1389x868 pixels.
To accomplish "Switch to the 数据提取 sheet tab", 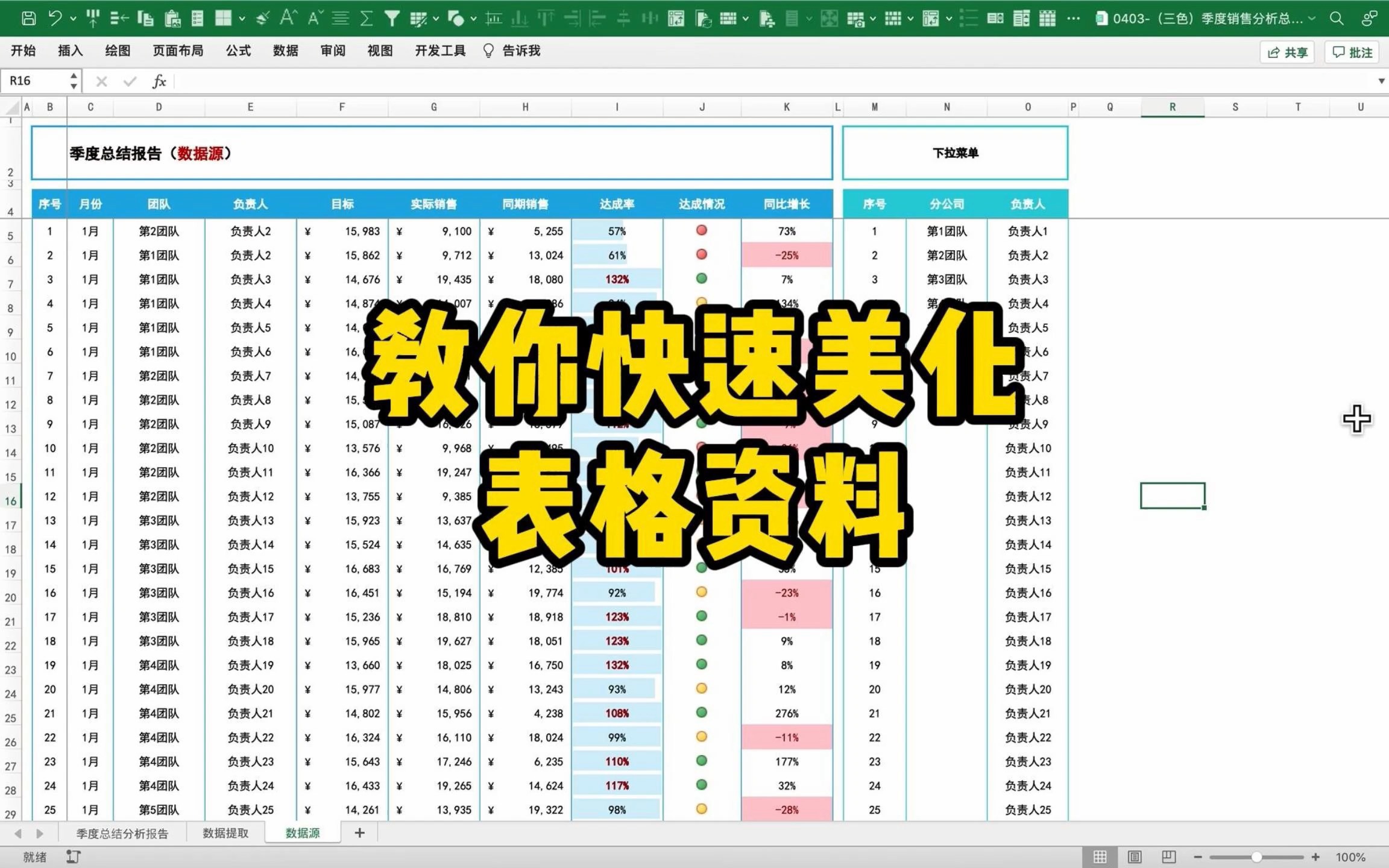I will click(x=225, y=832).
